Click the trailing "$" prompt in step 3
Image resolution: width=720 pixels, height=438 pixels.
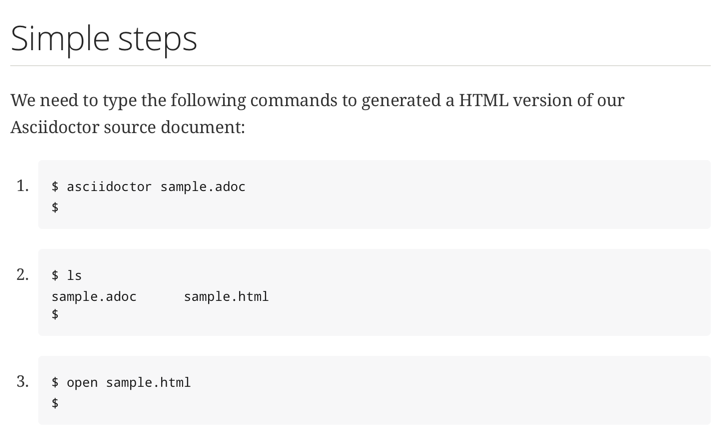click(x=55, y=403)
